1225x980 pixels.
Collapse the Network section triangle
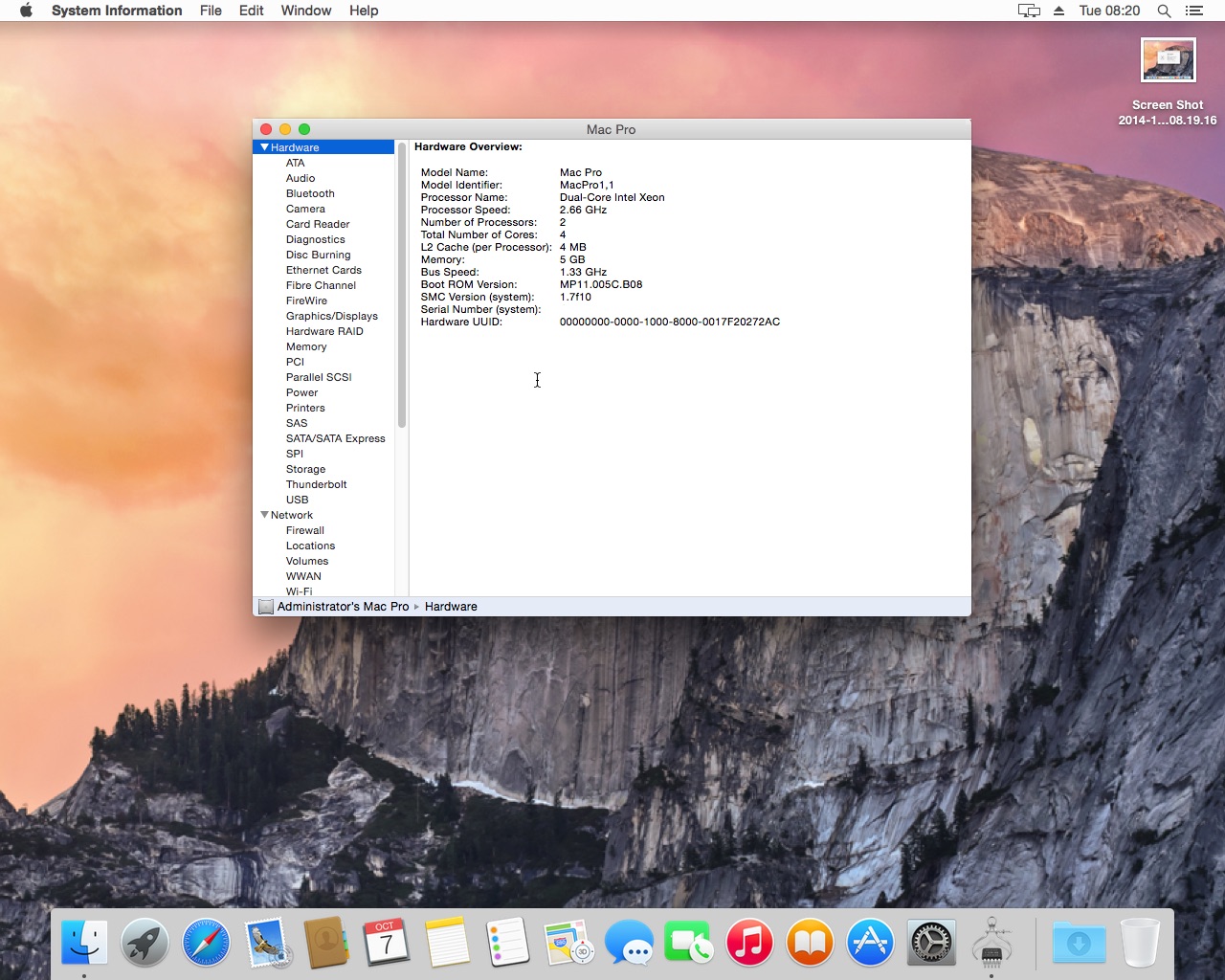tap(264, 515)
